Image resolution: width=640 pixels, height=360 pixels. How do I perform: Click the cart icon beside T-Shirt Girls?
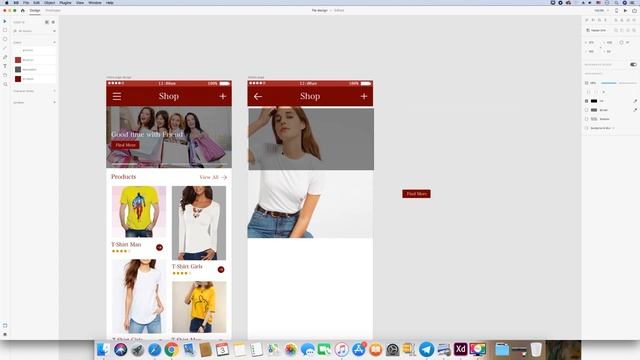221,269
